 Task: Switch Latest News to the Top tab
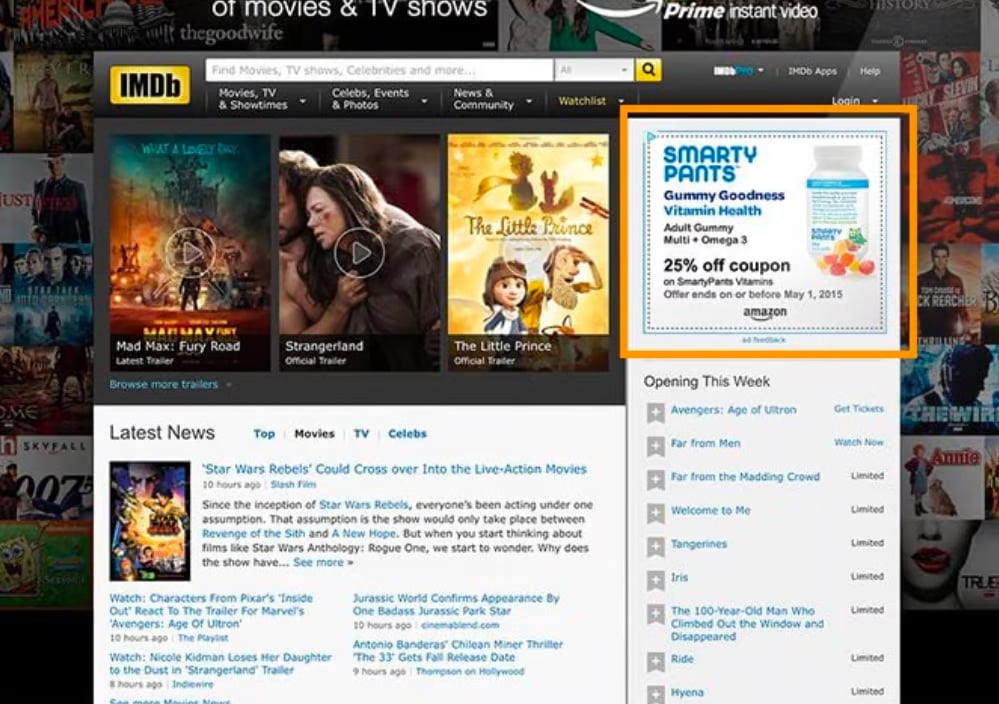[x=264, y=434]
